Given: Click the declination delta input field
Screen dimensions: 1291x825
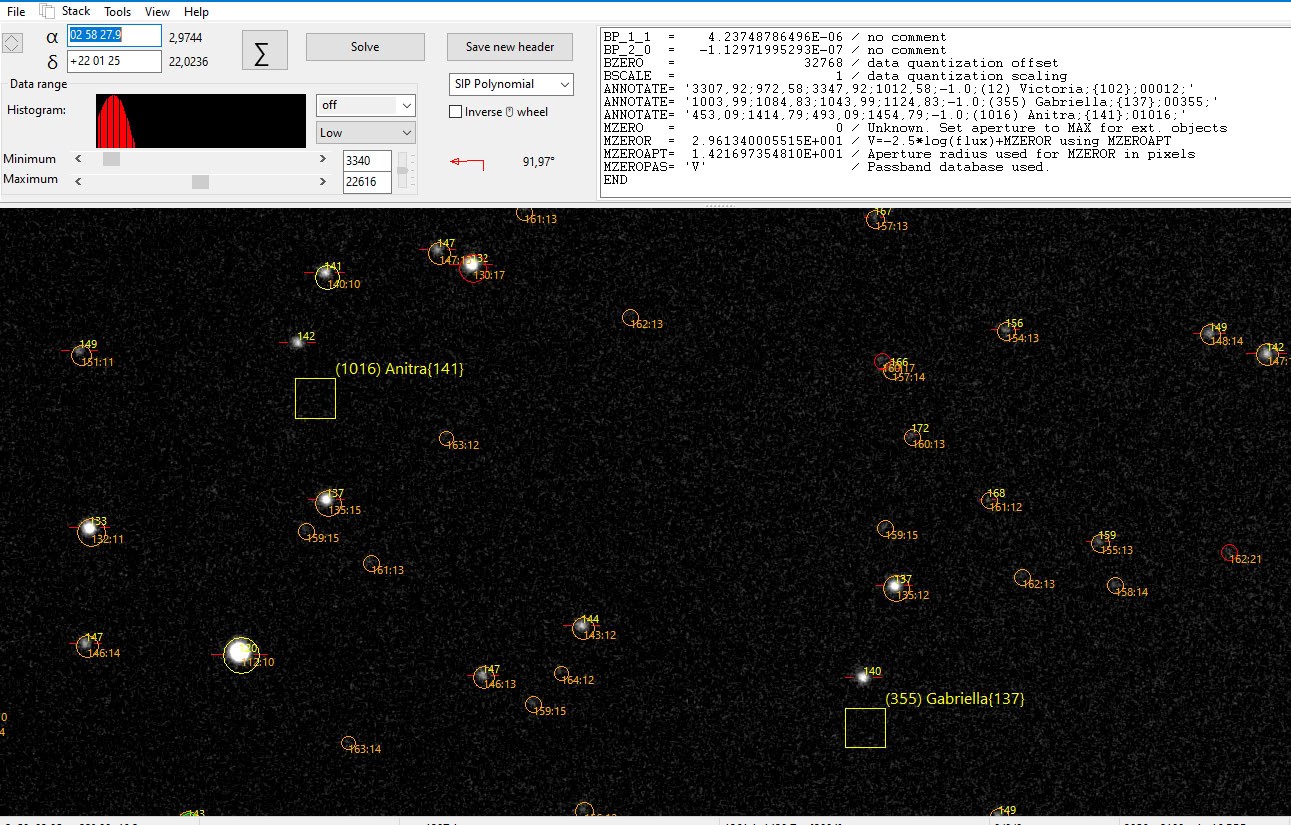Looking at the screenshot, I should tap(114, 61).
